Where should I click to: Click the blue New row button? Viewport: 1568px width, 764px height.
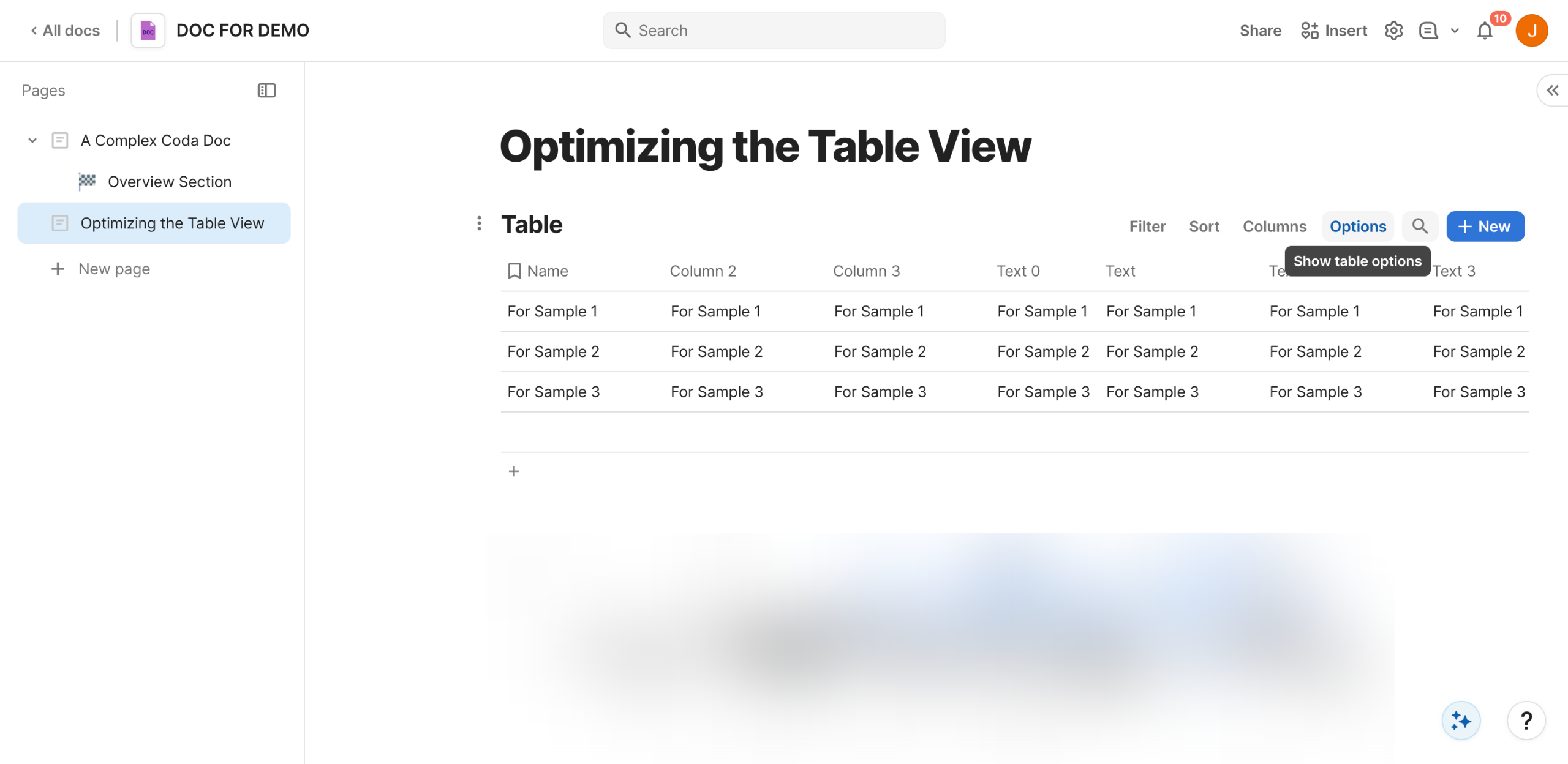(1485, 227)
